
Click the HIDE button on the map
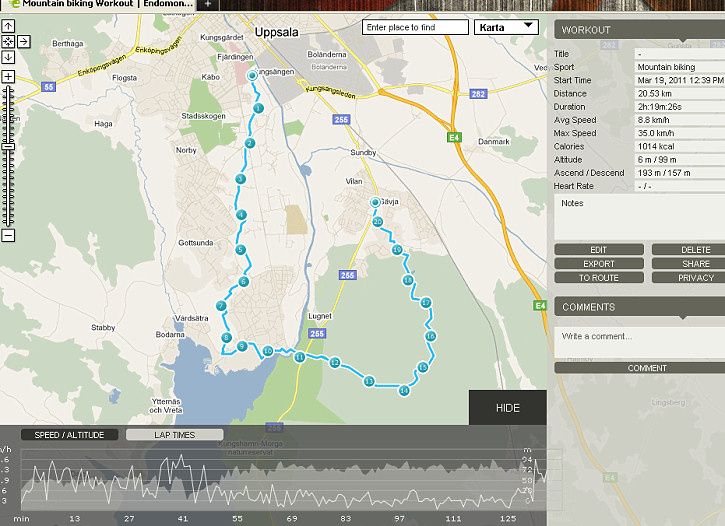click(x=508, y=408)
